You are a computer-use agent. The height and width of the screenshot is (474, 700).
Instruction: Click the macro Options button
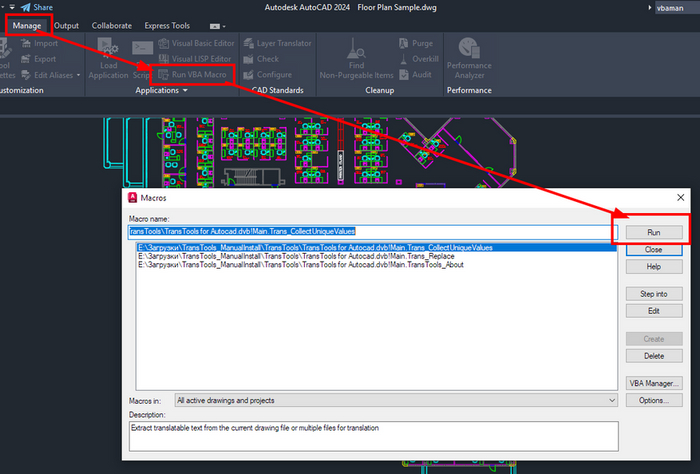coord(654,400)
